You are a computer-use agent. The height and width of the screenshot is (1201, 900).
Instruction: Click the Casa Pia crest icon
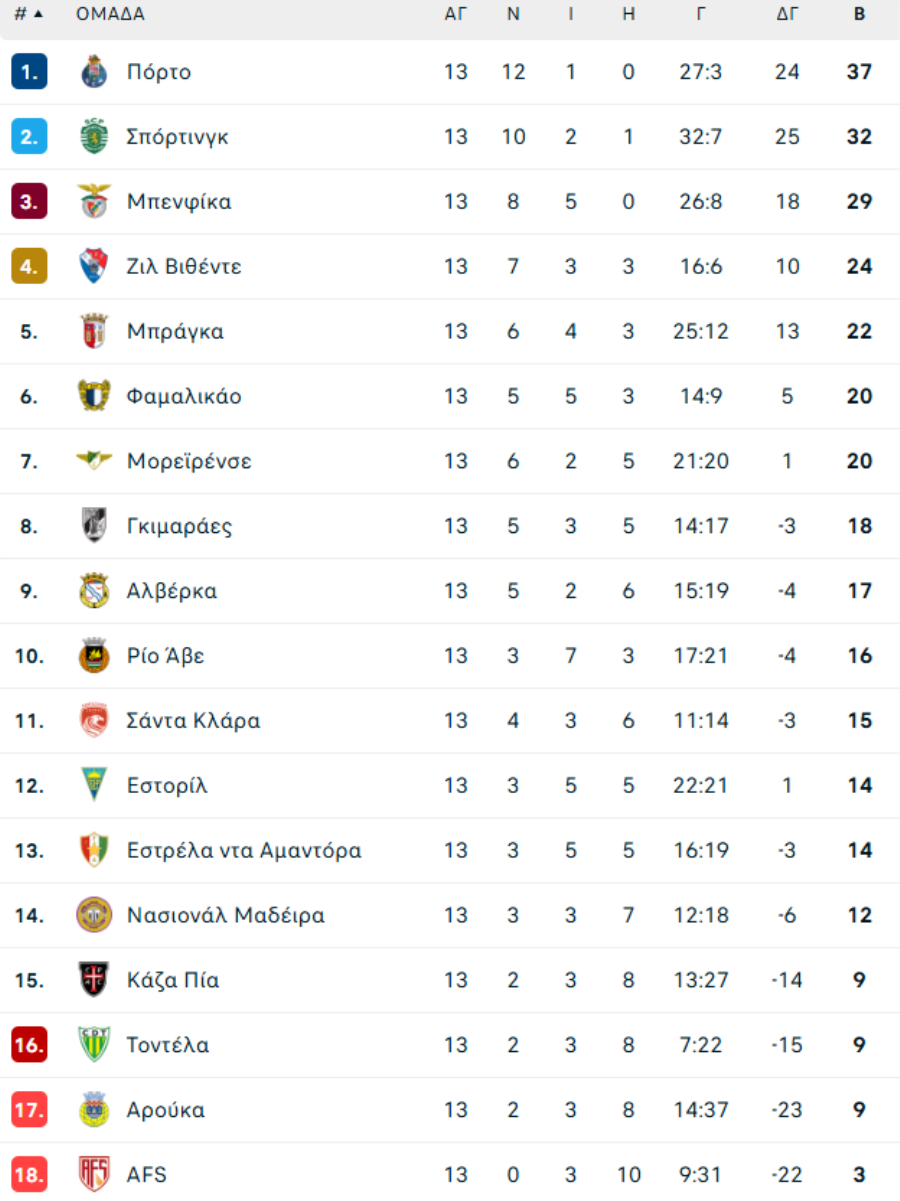(x=94, y=980)
